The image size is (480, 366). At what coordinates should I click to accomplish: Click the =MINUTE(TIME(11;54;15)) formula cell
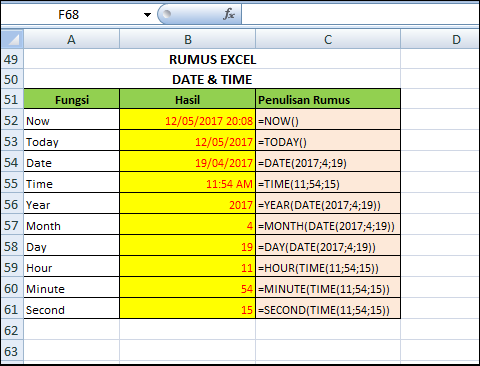click(x=328, y=288)
